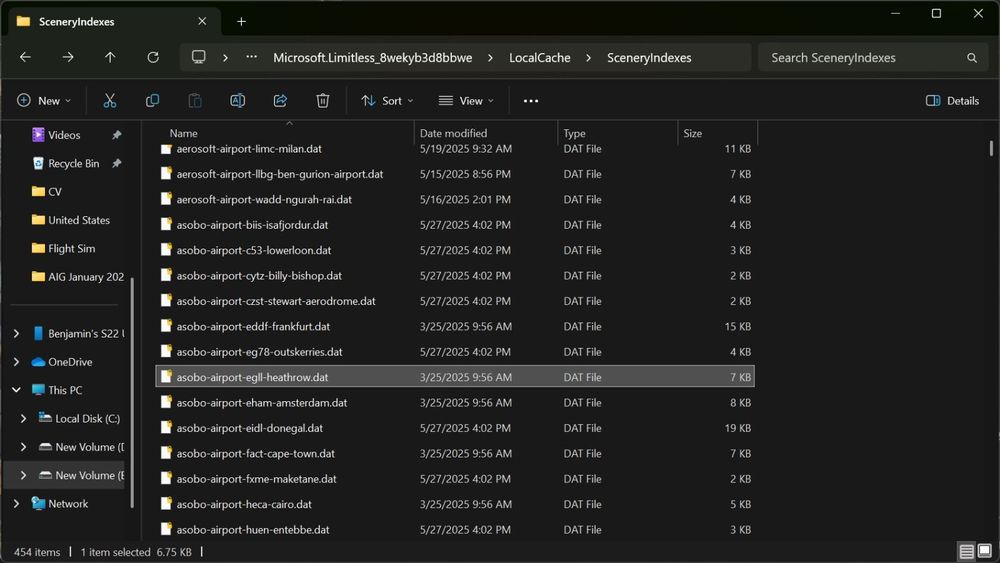Screen dimensions: 1000x563
Task: Click the Rename icon in toolbar
Action: click(x=238, y=100)
